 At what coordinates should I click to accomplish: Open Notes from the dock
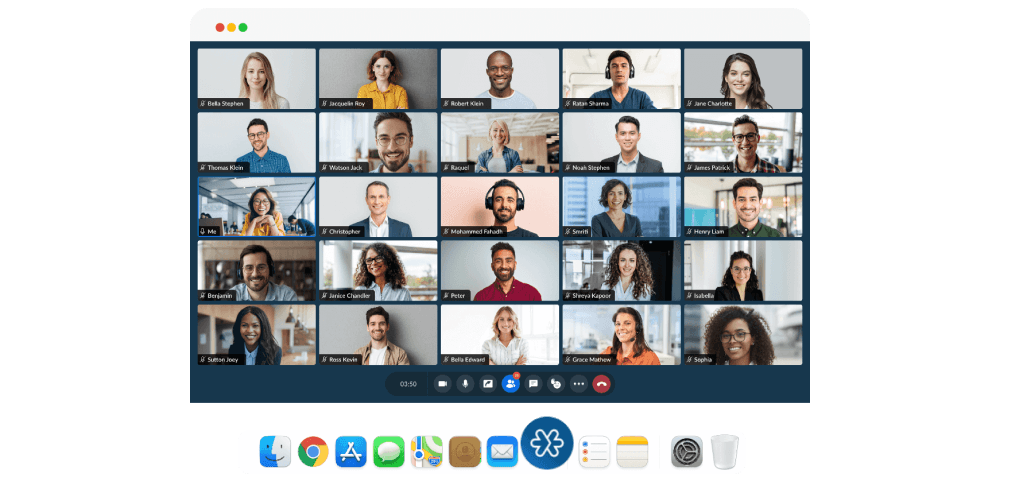click(x=632, y=452)
